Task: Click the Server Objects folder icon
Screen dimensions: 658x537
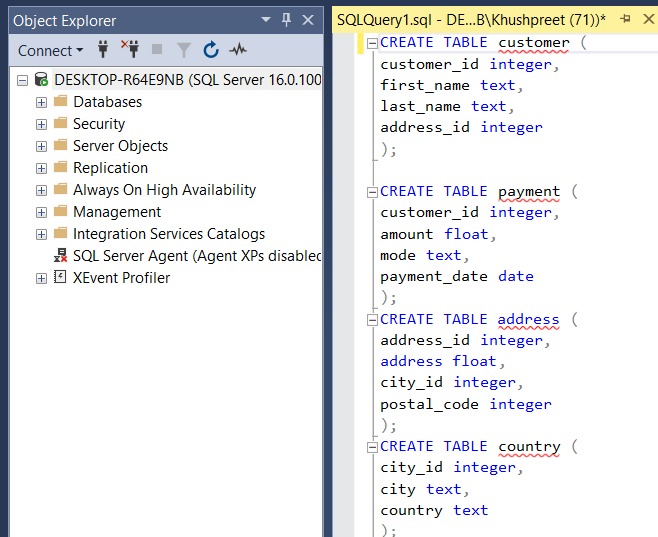Action: [60, 145]
